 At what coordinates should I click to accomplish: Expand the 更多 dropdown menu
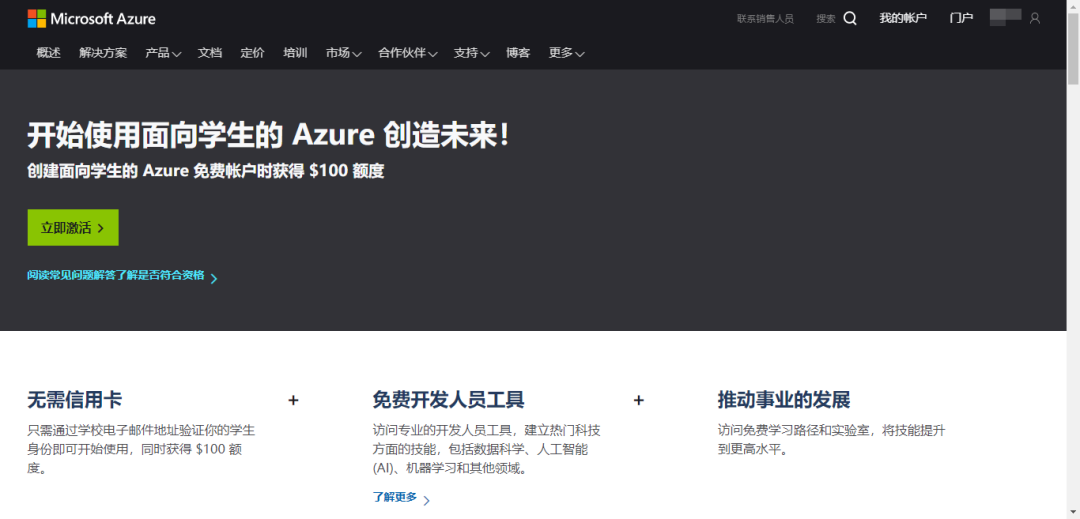[567, 53]
